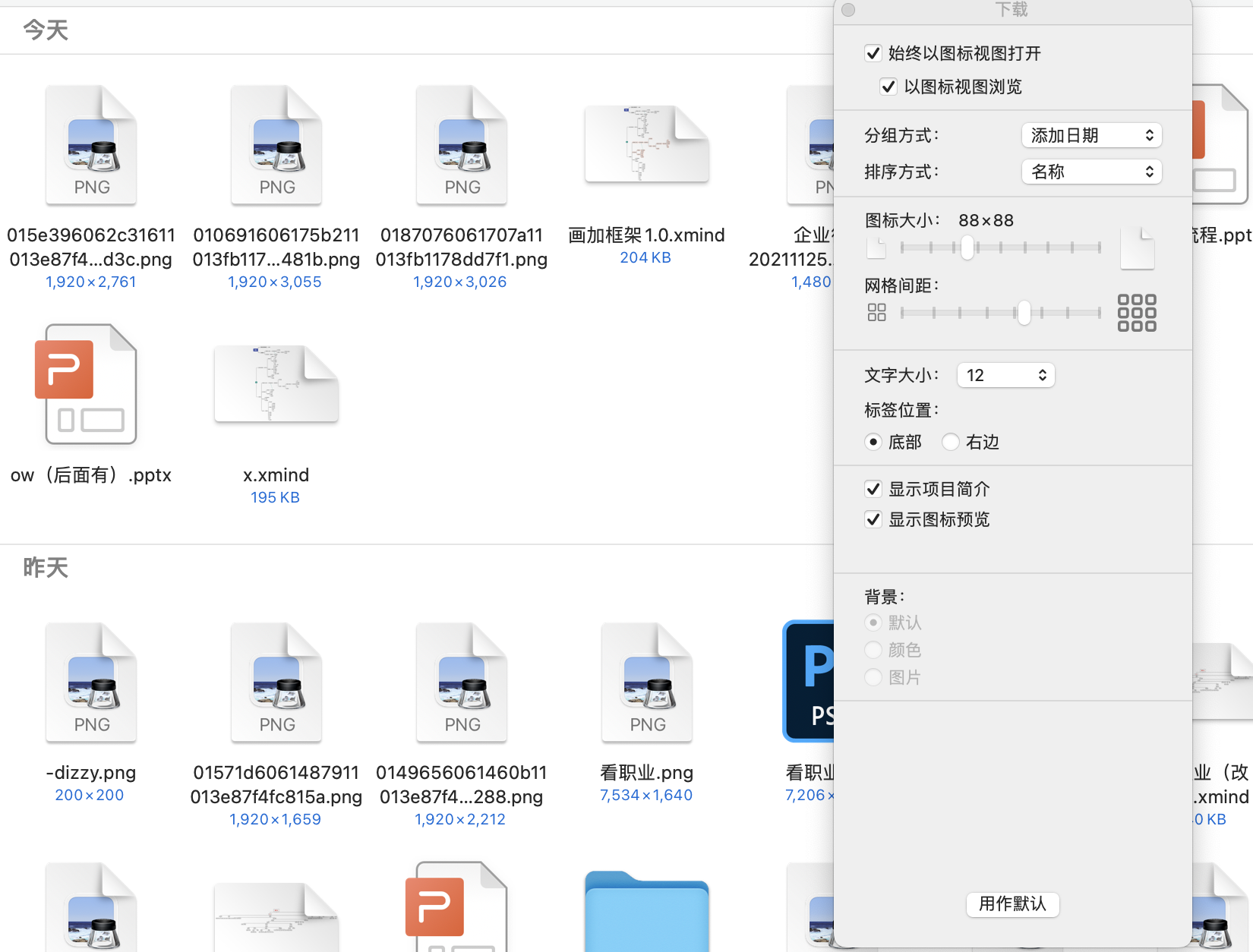
Task: Select the -dizzy.png file icon
Action: pyautogui.click(x=91, y=682)
